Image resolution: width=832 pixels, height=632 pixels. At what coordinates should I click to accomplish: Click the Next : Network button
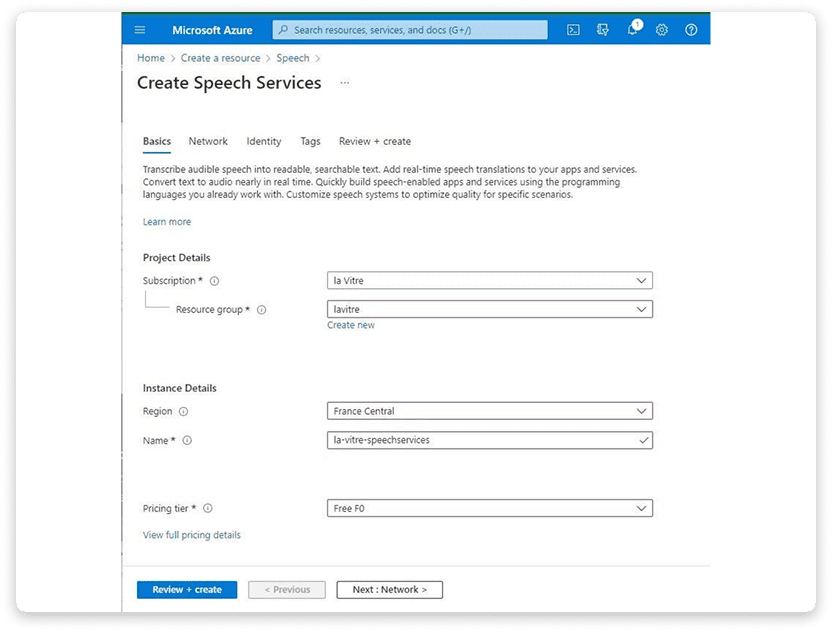(389, 590)
